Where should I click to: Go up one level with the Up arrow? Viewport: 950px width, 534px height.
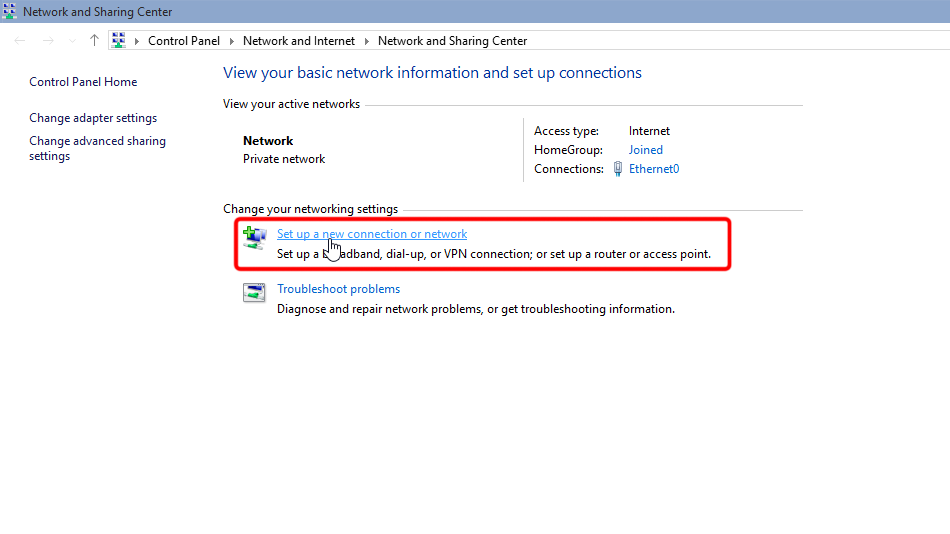(x=94, y=41)
